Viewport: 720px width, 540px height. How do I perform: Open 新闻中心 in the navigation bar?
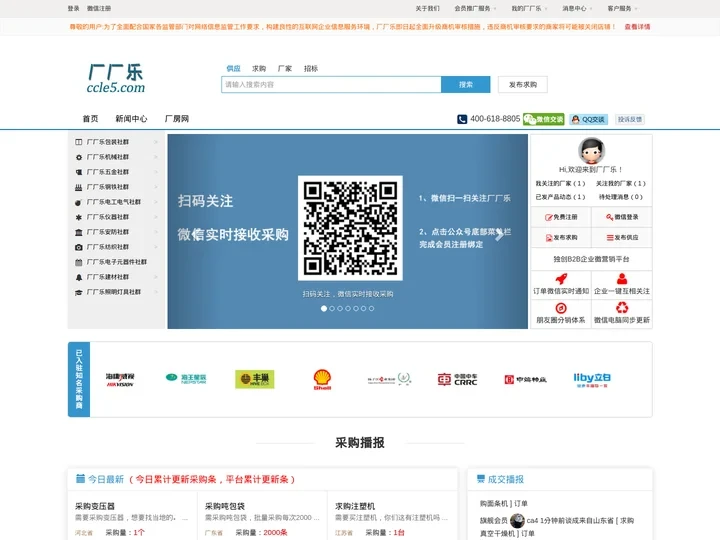pos(131,119)
